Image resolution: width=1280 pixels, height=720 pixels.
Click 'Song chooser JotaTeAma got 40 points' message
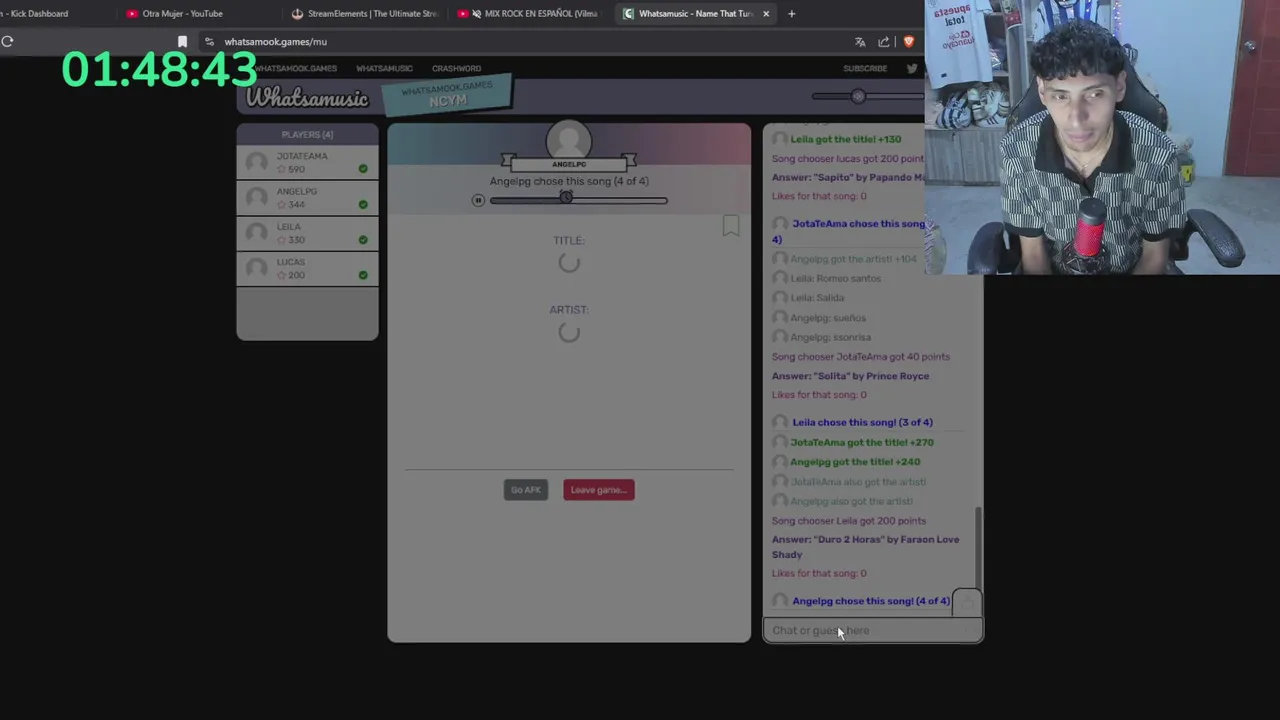point(861,357)
